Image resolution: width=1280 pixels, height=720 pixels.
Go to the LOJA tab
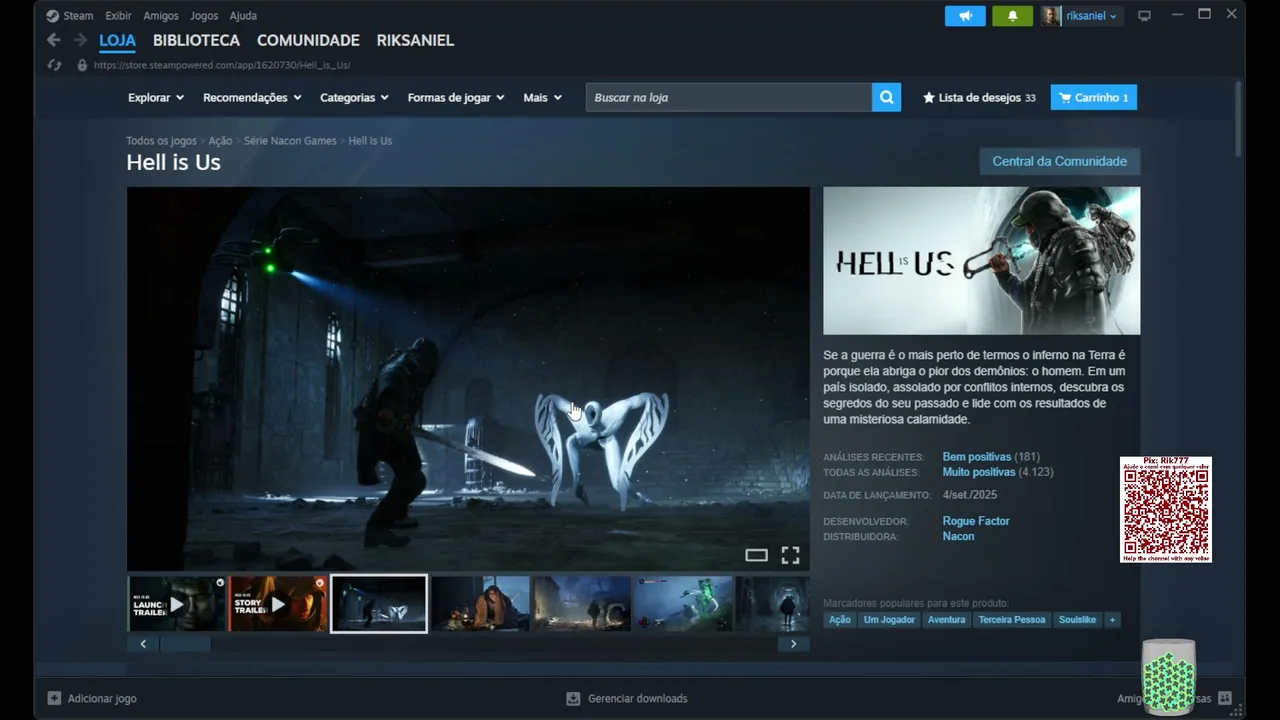pos(117,41)
